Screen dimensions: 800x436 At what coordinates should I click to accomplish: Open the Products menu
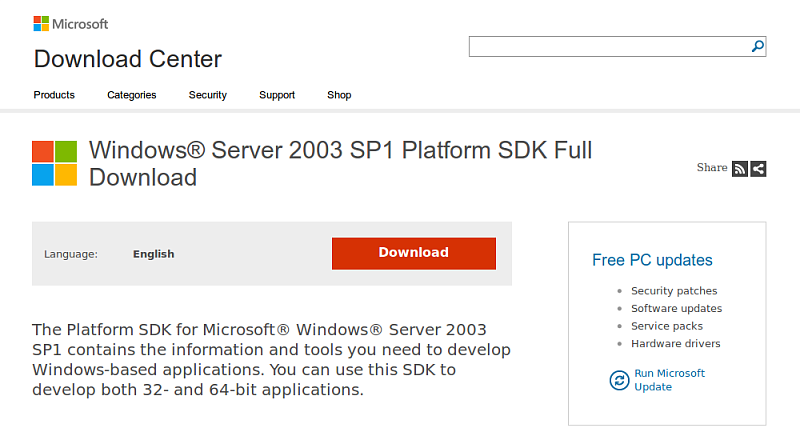point(54,95)
